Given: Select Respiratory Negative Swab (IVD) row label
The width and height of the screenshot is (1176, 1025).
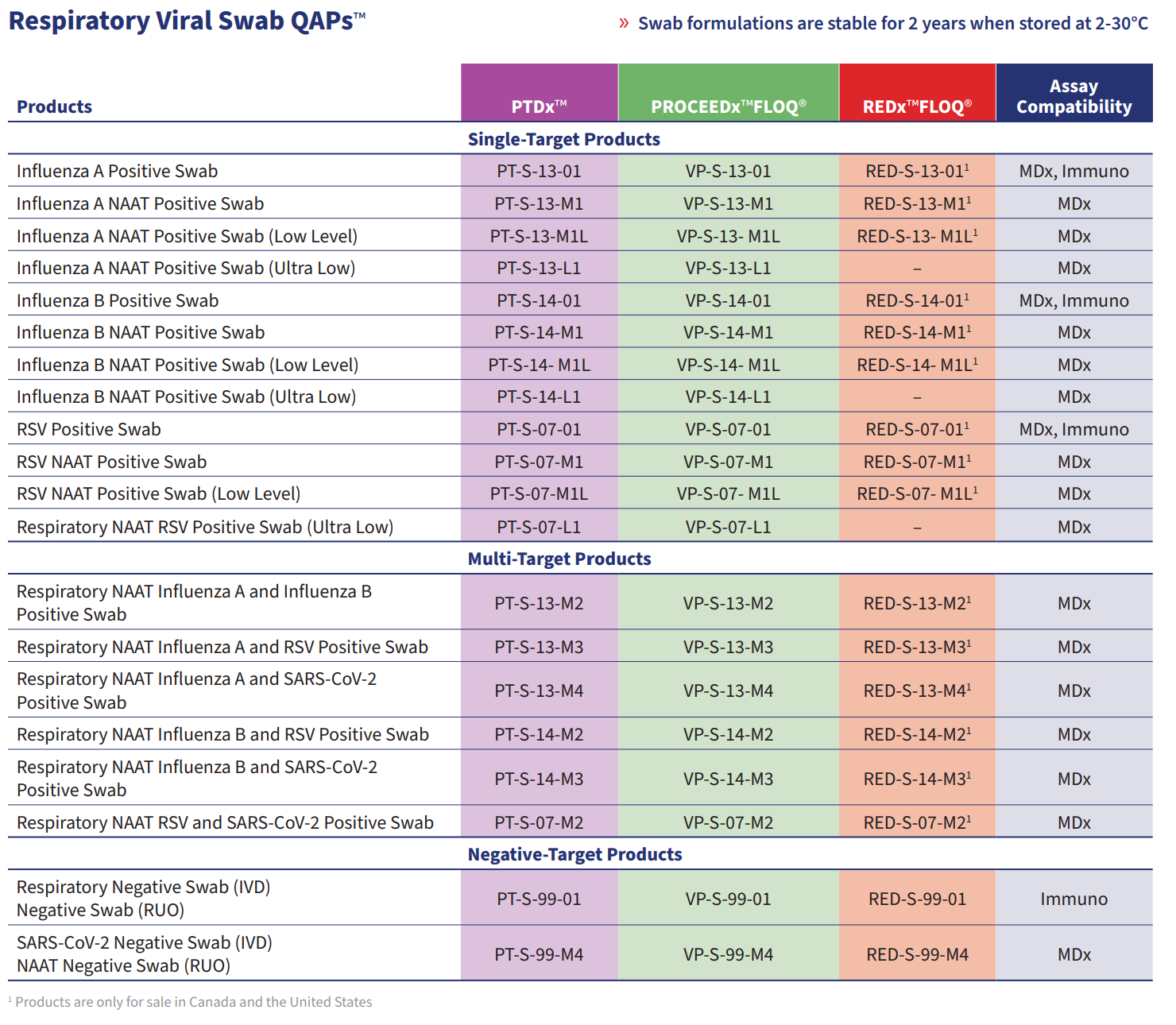Looking at the screenshot, I should click(144, 887).
